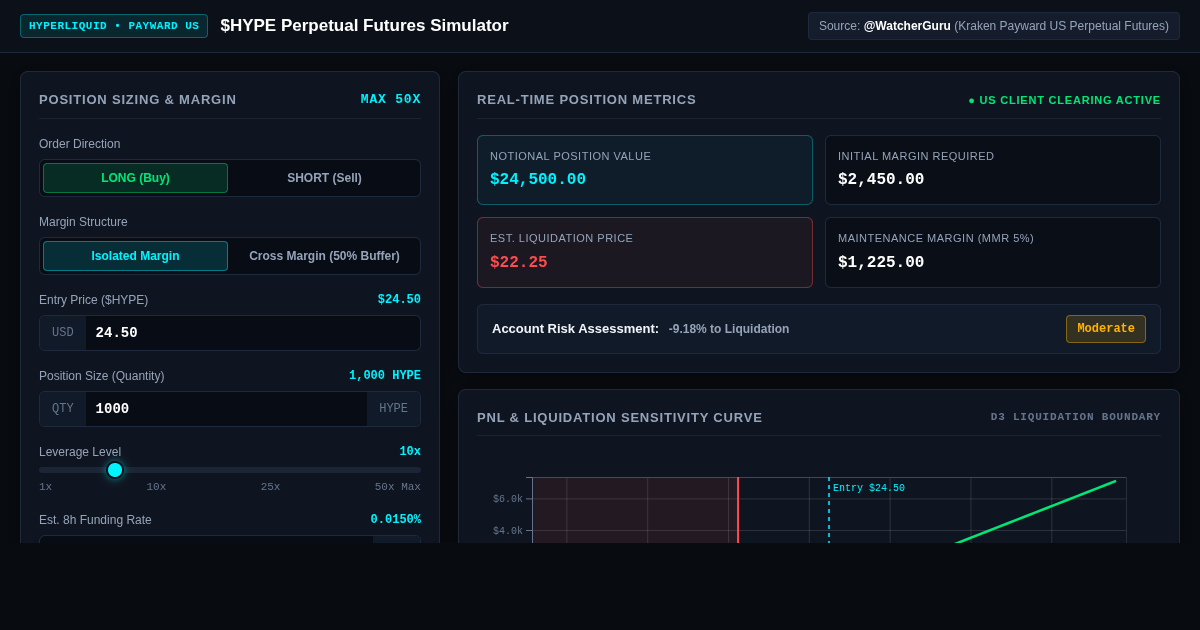Click the Moderate risk badge
Screen dimensions: 1200x630
(1106, 329)
